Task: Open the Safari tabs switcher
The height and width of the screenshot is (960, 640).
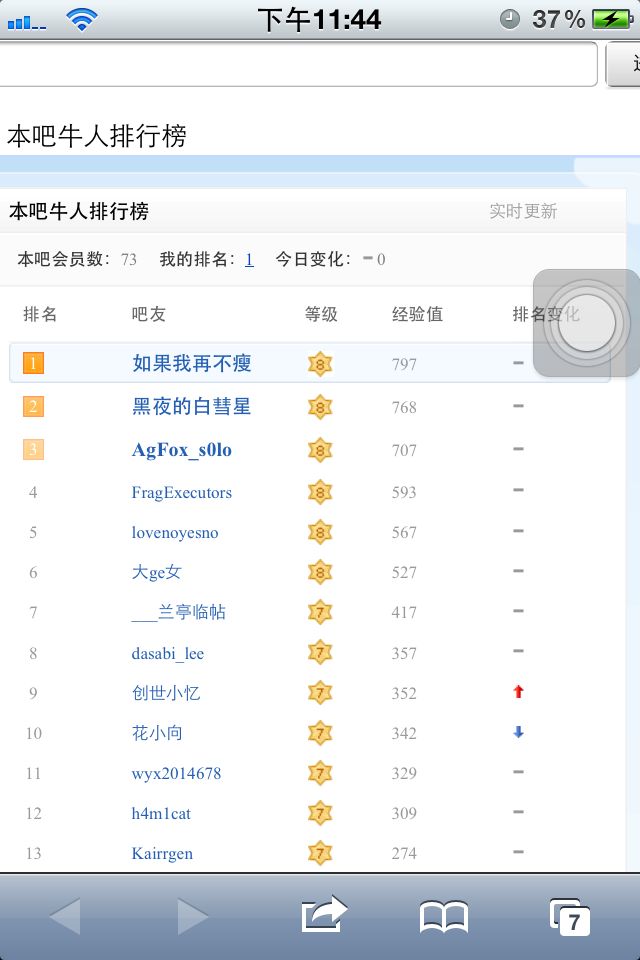Action: (570, 917)
